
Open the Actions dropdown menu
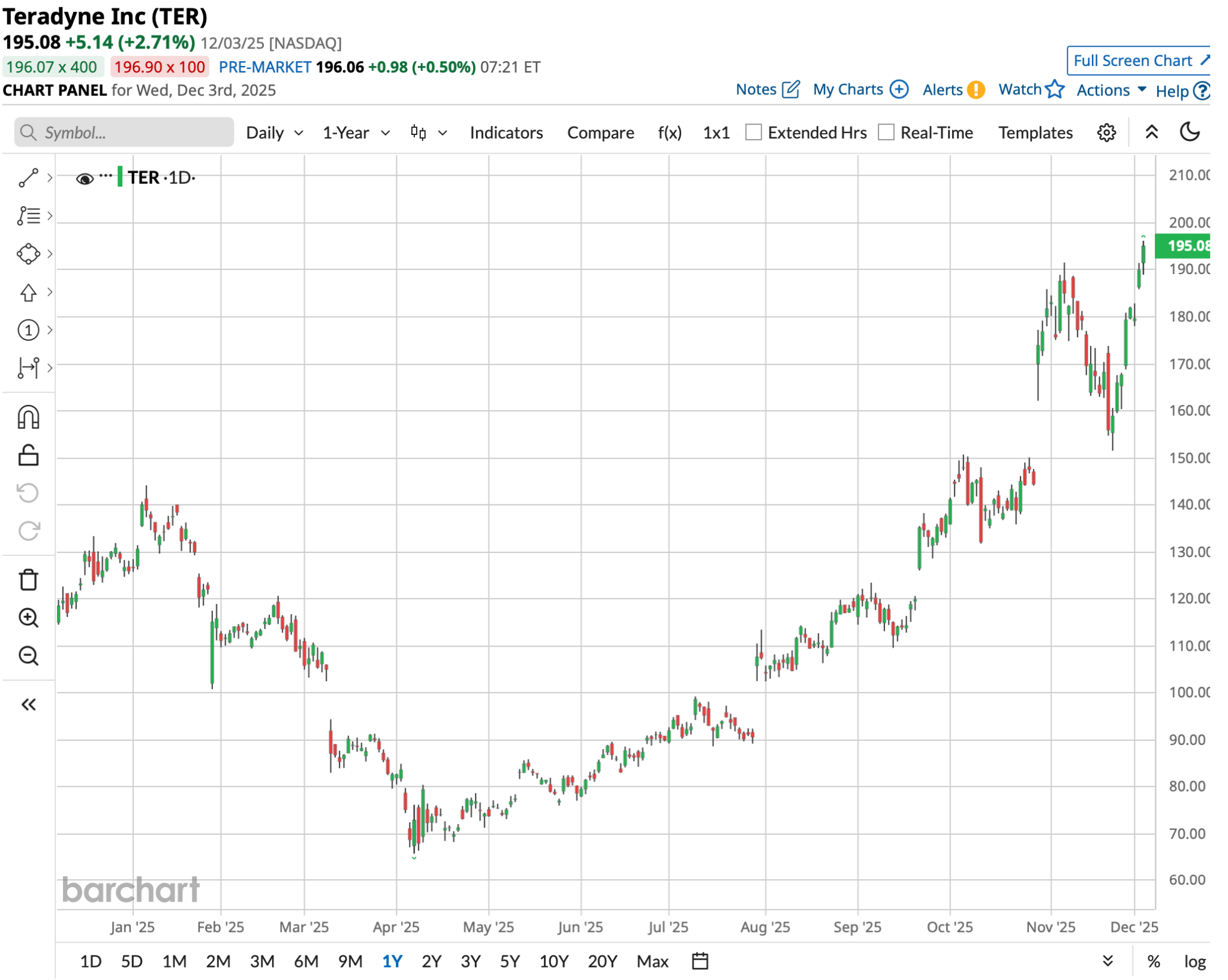(1111, 90)
